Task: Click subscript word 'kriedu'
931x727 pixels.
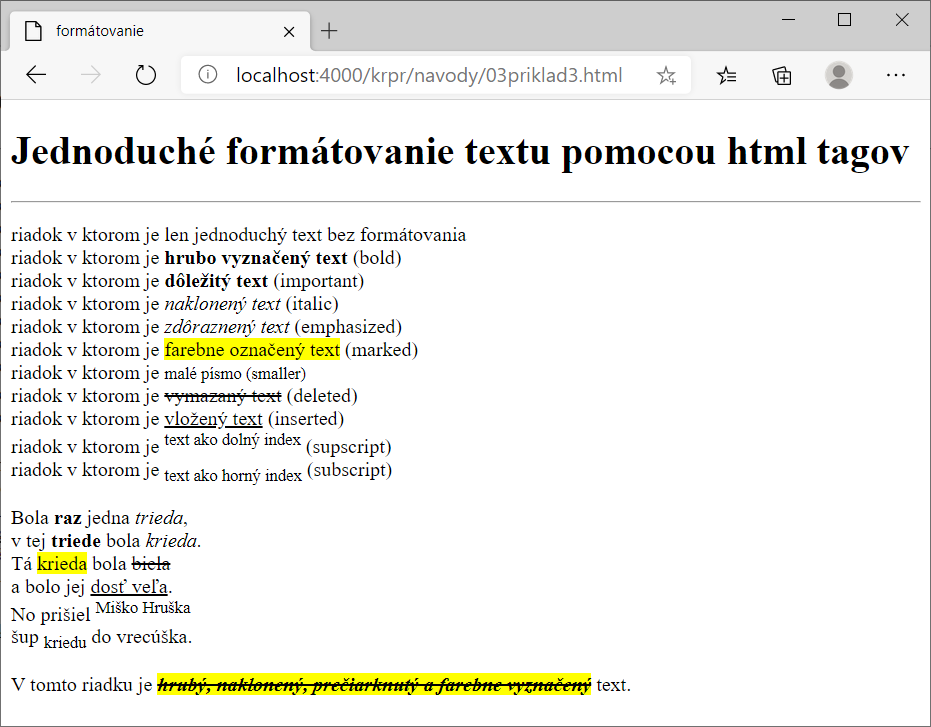Action: 65,643
